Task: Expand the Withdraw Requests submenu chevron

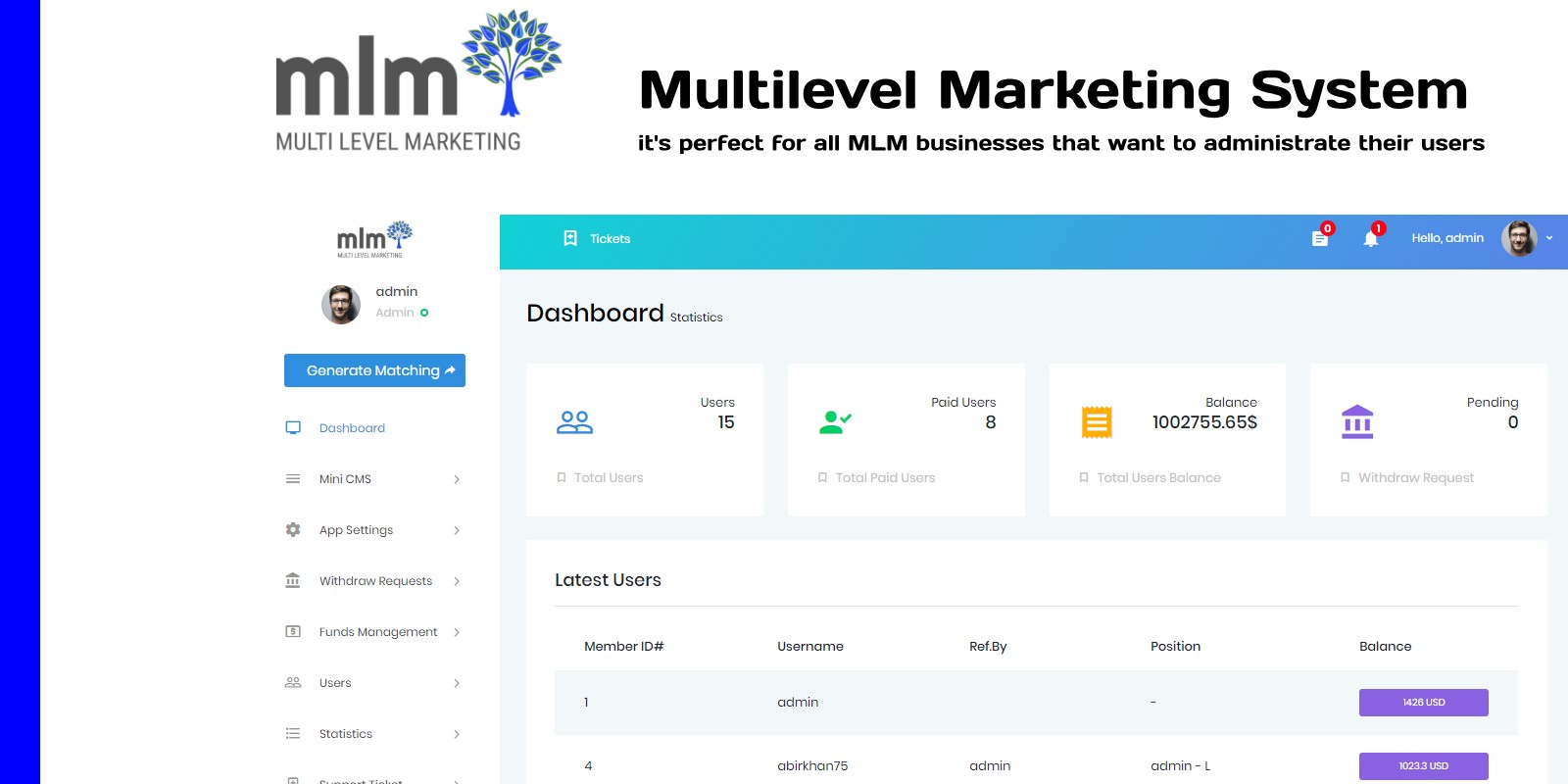Action: [x=457, y=581]
